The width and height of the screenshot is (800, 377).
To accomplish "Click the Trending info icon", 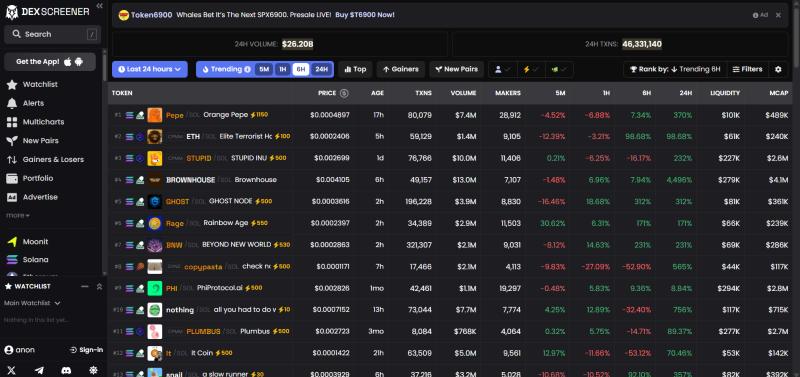I will pyautogui.click(x=247, y=69).
